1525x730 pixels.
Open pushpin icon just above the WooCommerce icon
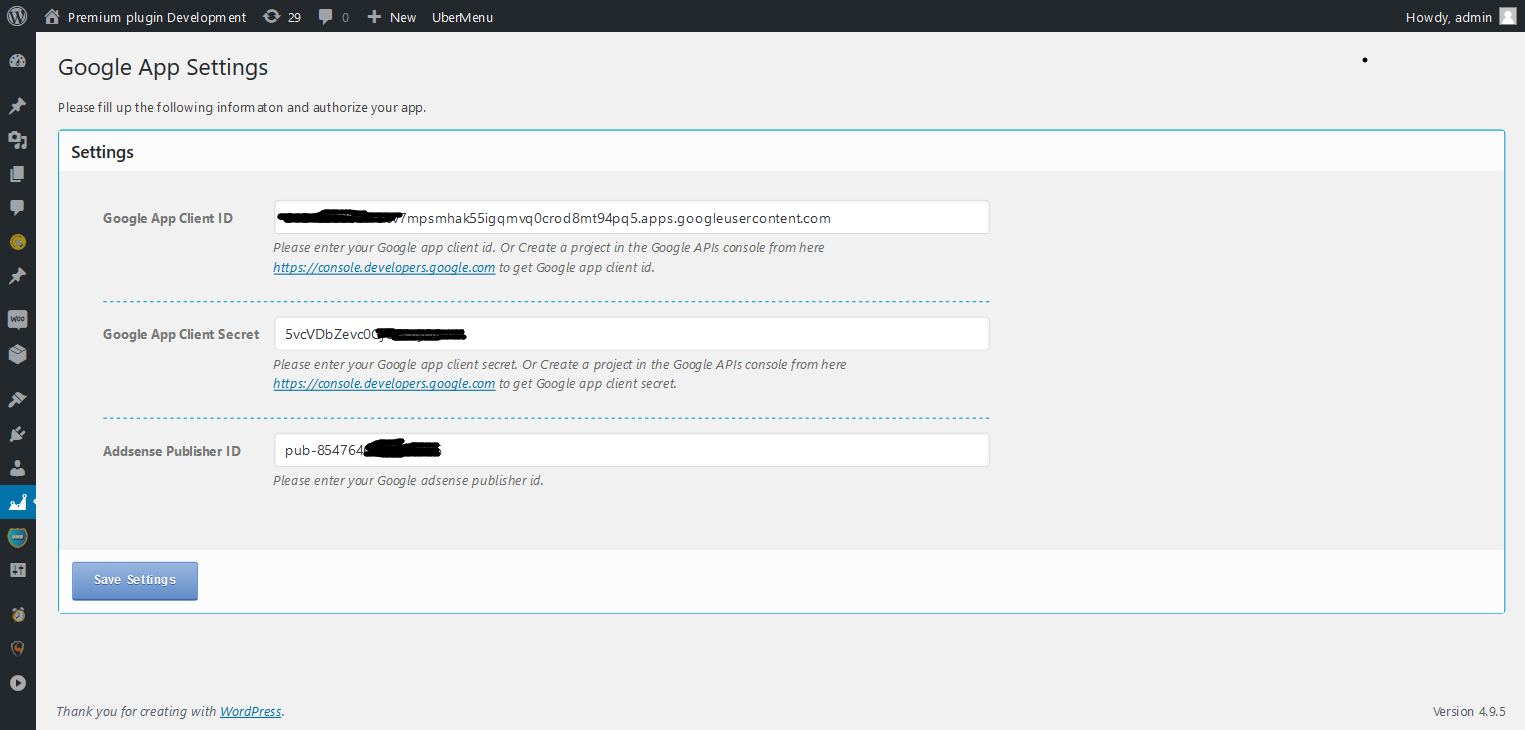point(17,276)
